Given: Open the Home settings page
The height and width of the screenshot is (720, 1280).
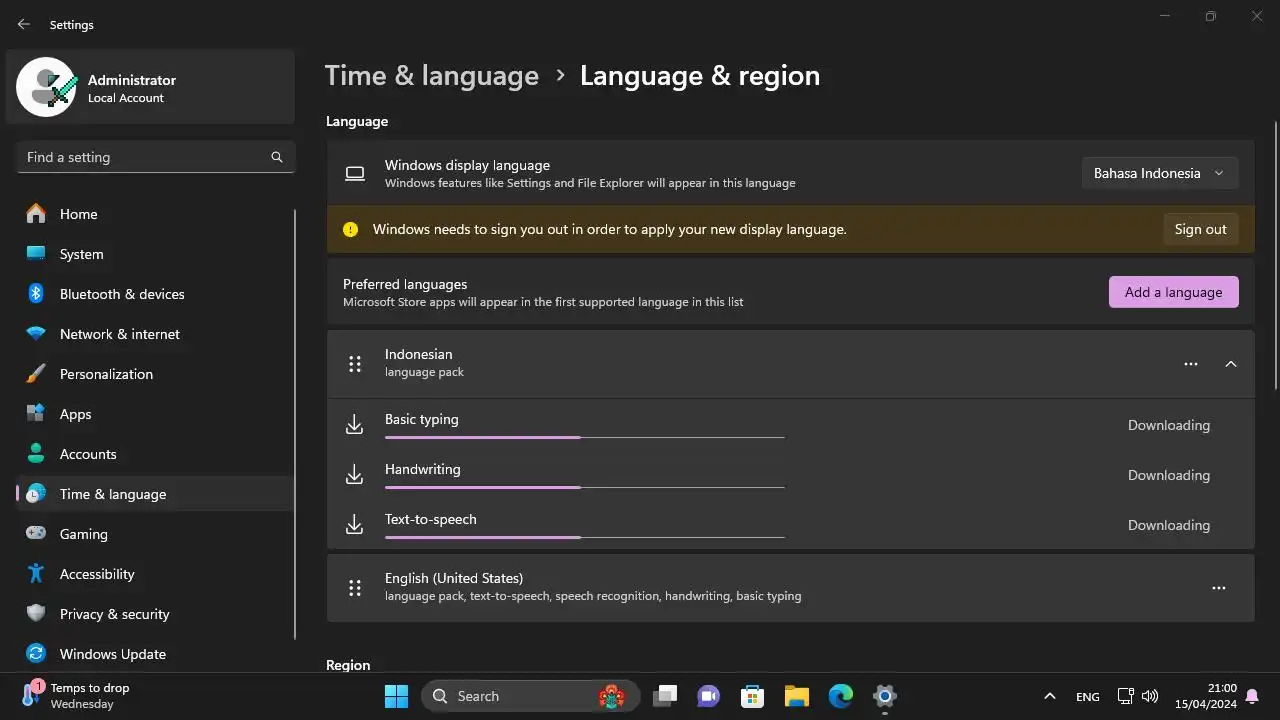Looking at the screenshot, I should 155,214.
